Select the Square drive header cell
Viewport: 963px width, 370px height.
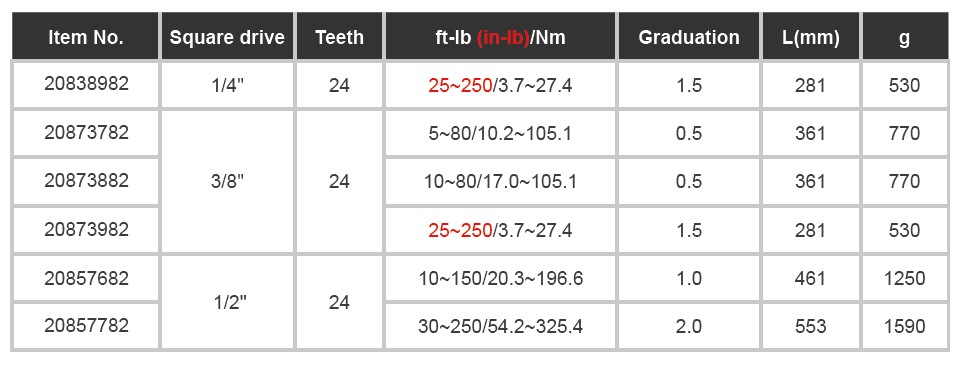click(227, 37)
